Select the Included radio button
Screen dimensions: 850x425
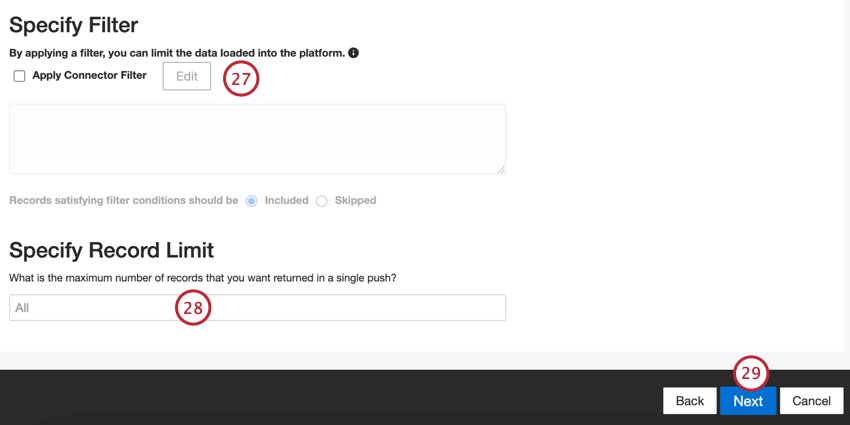[252, 201]
